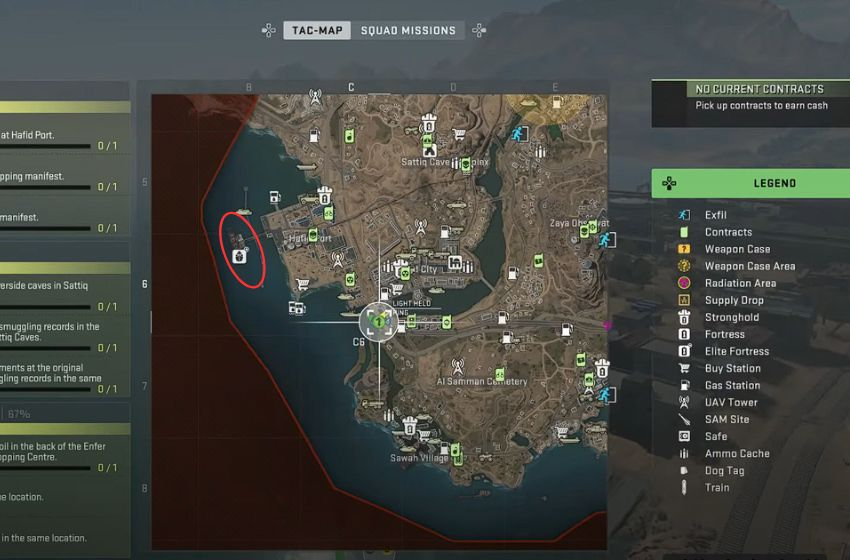The height and width of the screenshot is (560, 850).
Task: Expand the green LEGEND header
Action: (x=750, y=183)
